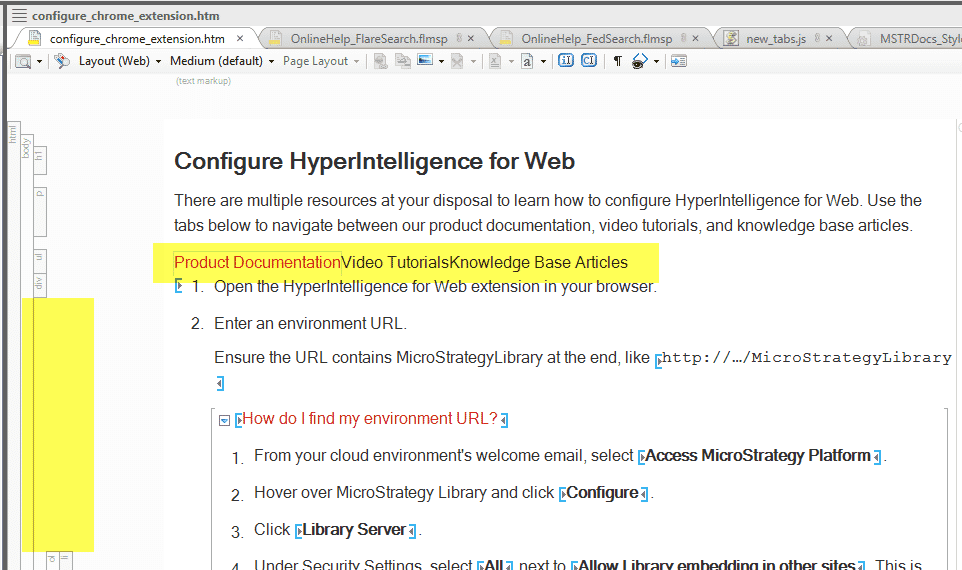Select the p structure bar

point(40,212)
